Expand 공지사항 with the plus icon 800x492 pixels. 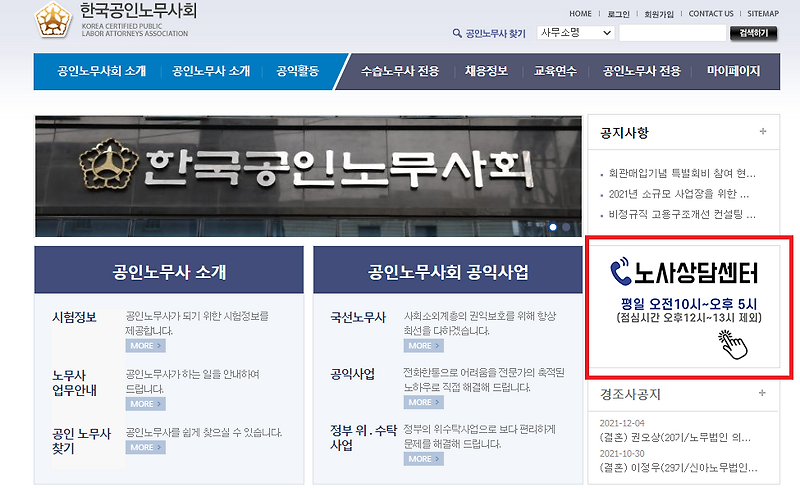[x=763, y=131]
